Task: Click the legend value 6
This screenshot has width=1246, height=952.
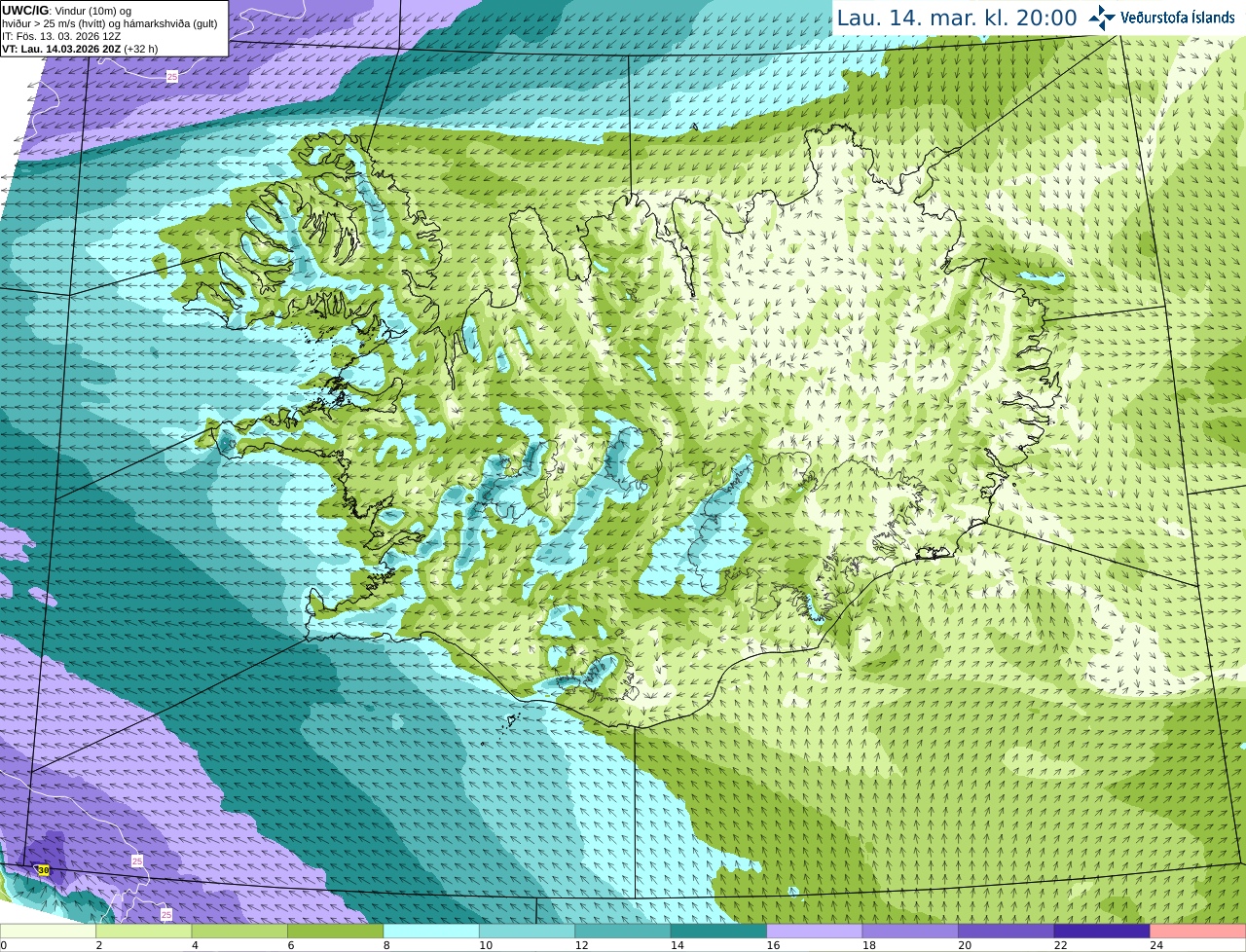Action: (x=291, y=945)
